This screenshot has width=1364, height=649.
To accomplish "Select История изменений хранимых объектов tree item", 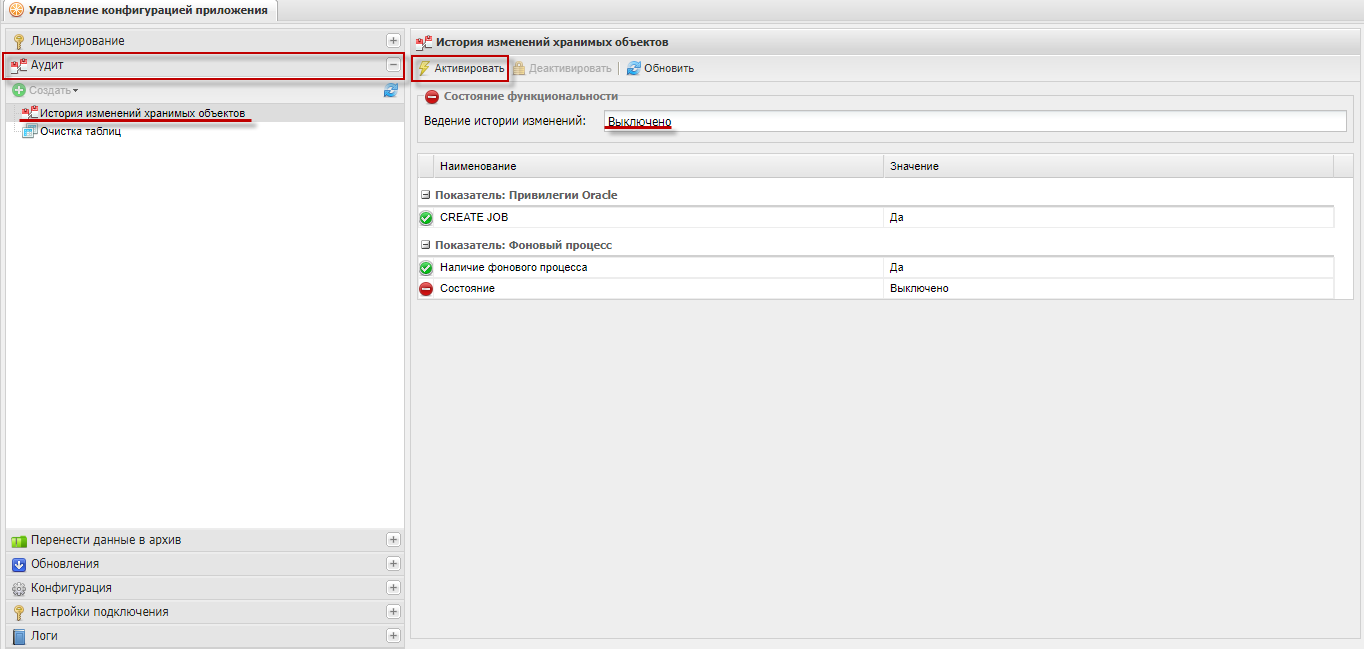I will [x=142, y=114].
